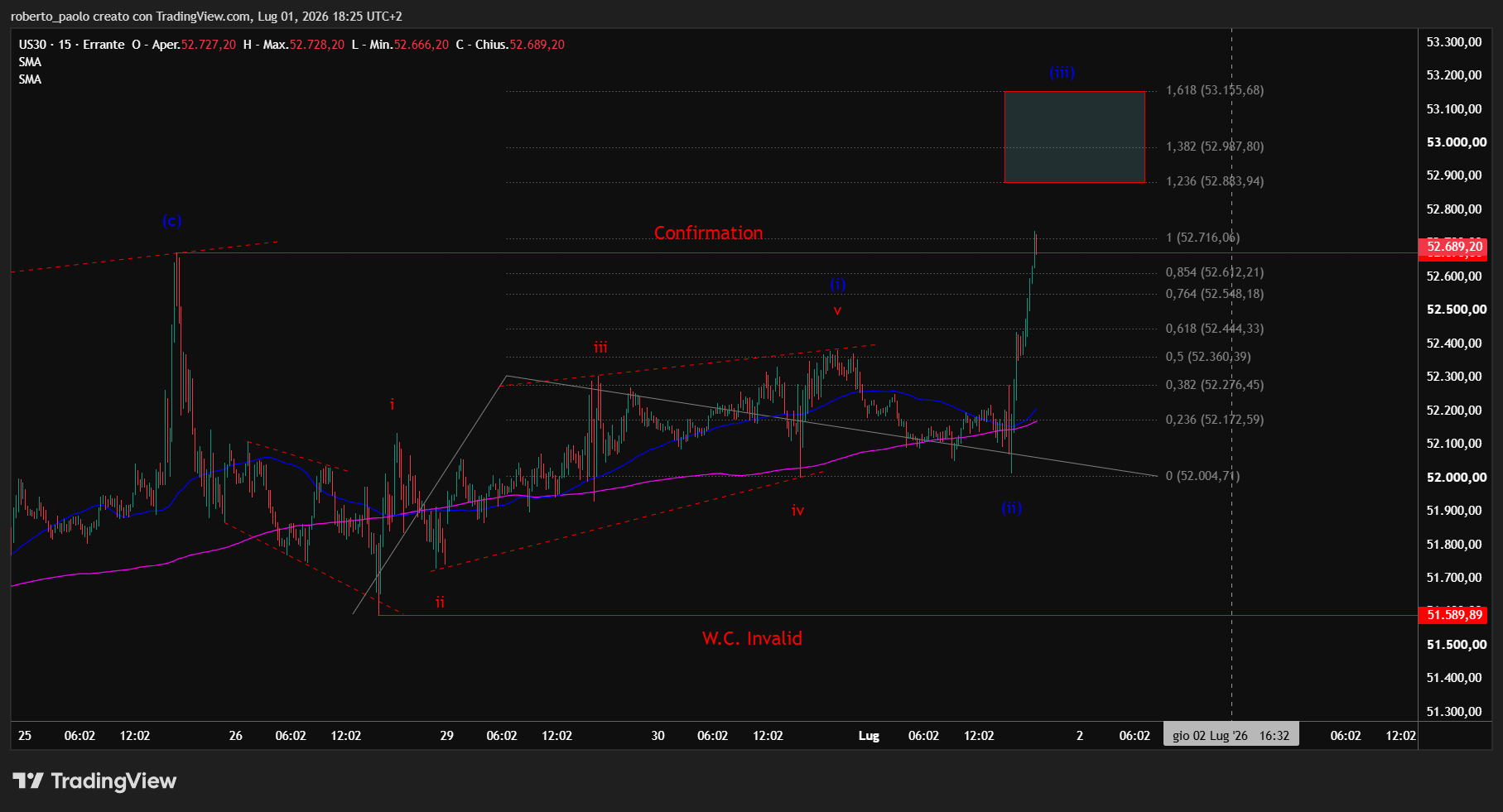Click the day 26 label on time axis

[235, 736]
